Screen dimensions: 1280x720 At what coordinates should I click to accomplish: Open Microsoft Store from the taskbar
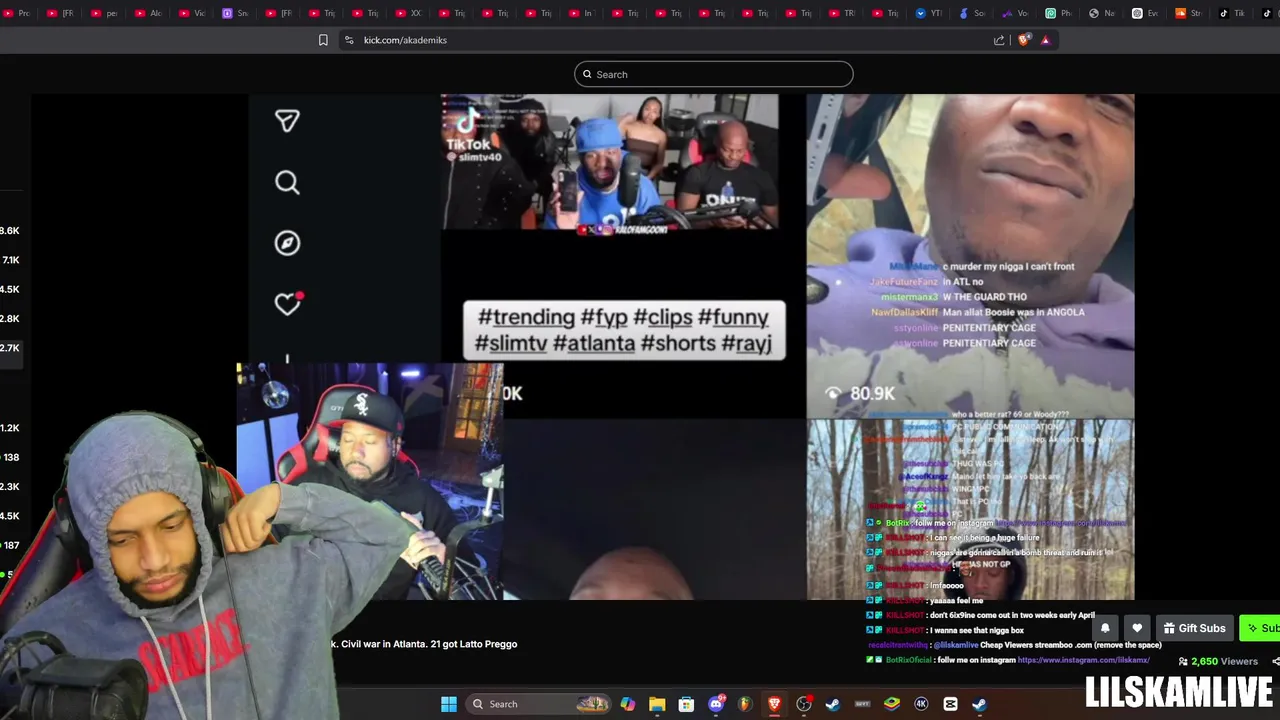pyautogui.click(x=686, y=704)
